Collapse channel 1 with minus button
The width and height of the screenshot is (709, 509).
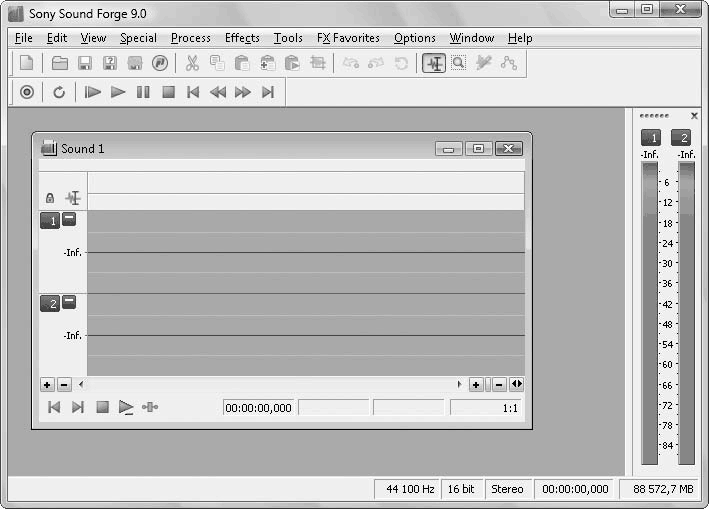(x=69, y=219)
